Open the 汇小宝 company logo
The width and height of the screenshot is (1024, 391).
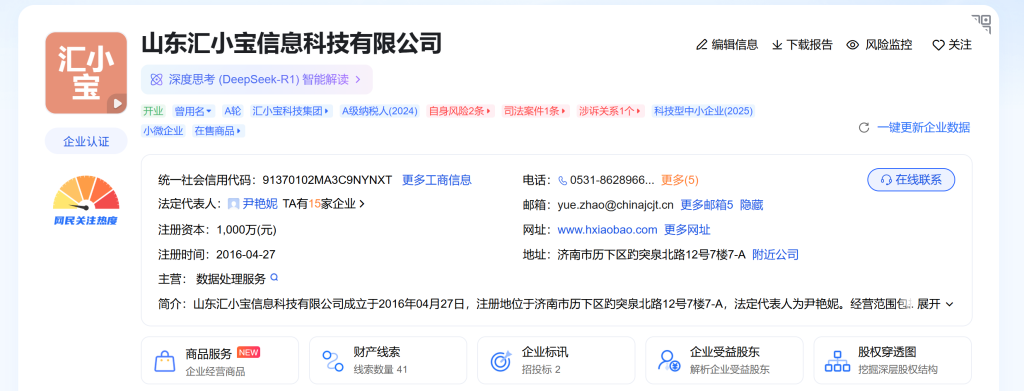[86, 73]
